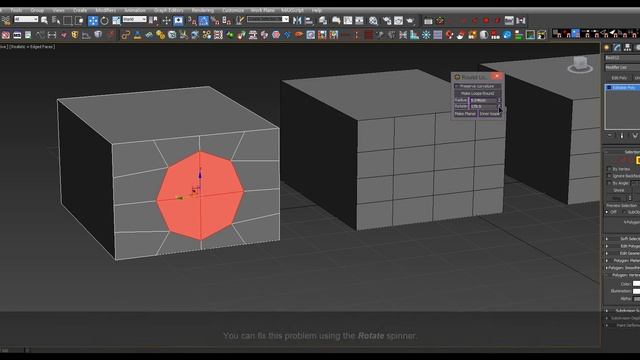Click Make Planar in Round Loops dialog
Screen dimensions: 640x360
click(465, 114)
